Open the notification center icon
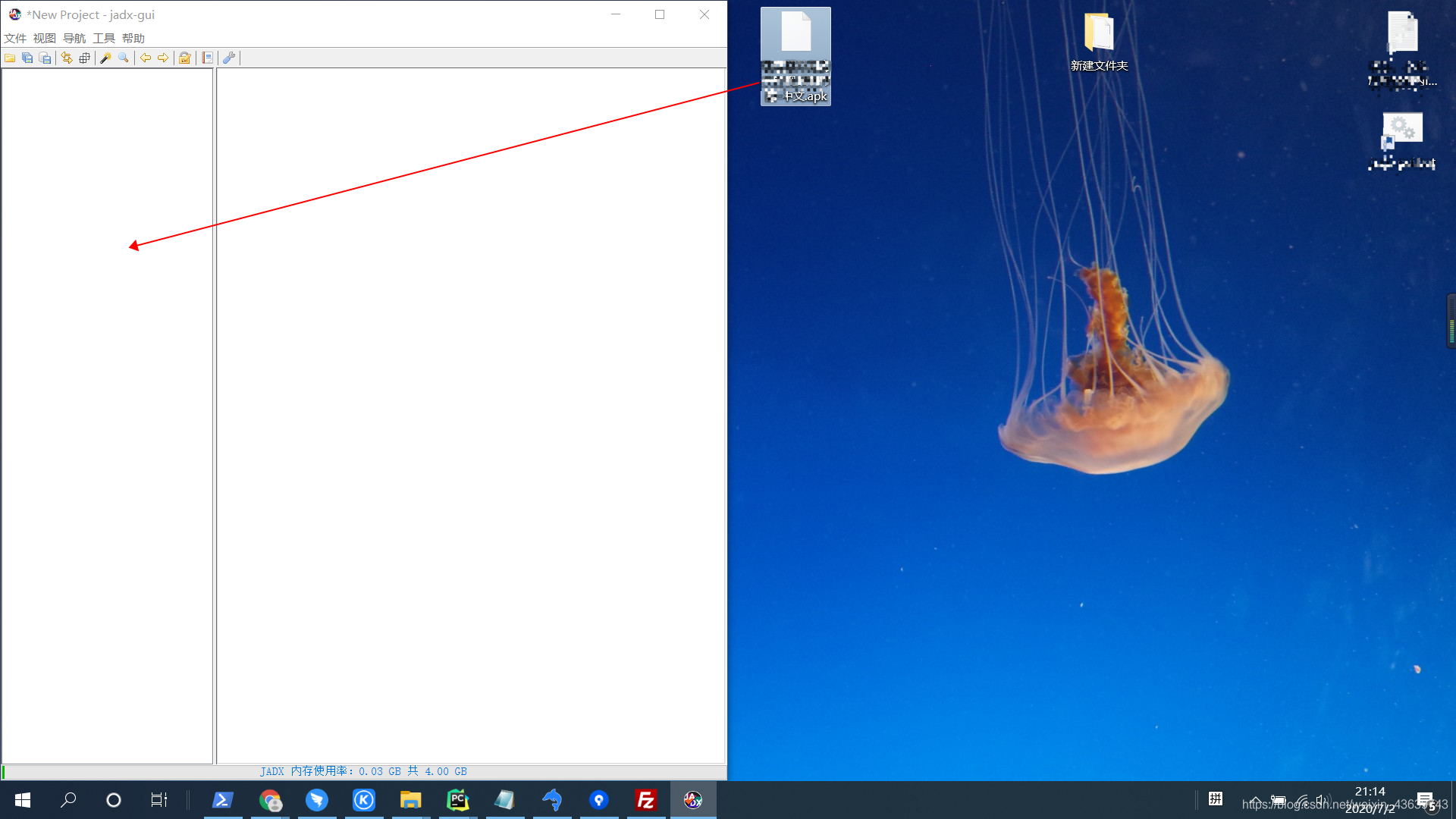 tap(1425, 800)
